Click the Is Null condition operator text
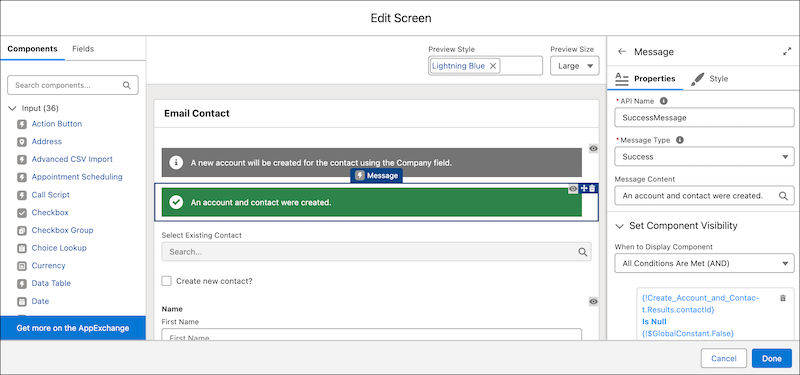Image resolution: width=800 pixels, height=375 pixels. click(x=654, y=321)
